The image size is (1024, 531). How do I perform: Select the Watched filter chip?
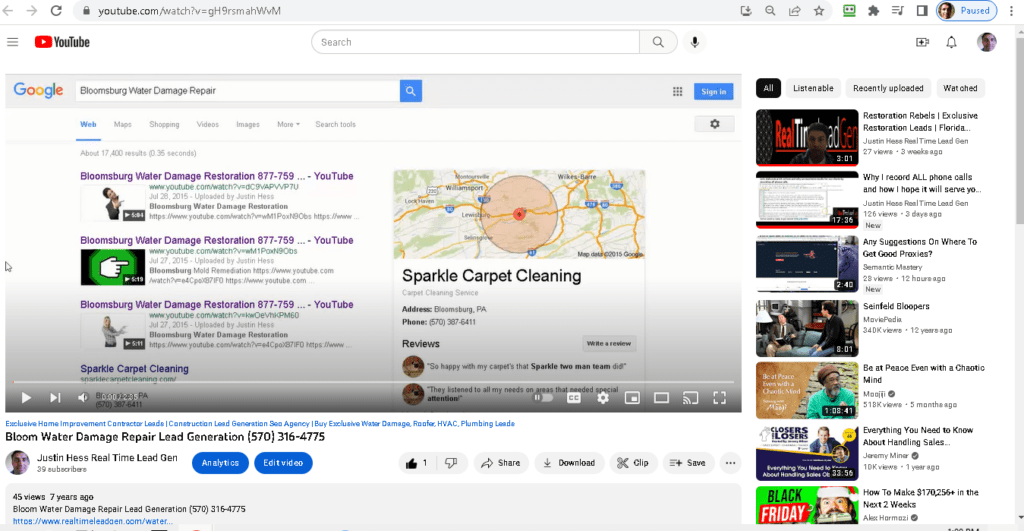click(x=960, y=88)
